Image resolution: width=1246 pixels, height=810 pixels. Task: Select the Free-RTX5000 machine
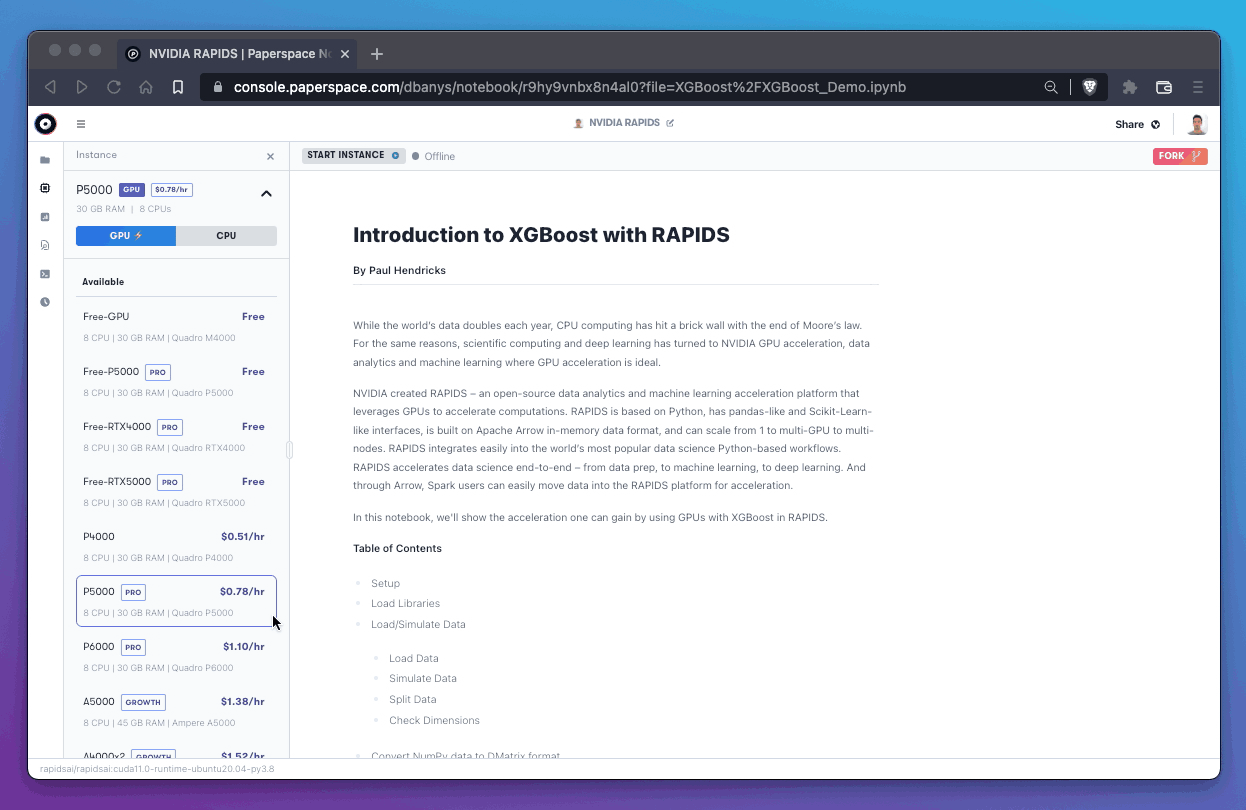tap(176, 491)
